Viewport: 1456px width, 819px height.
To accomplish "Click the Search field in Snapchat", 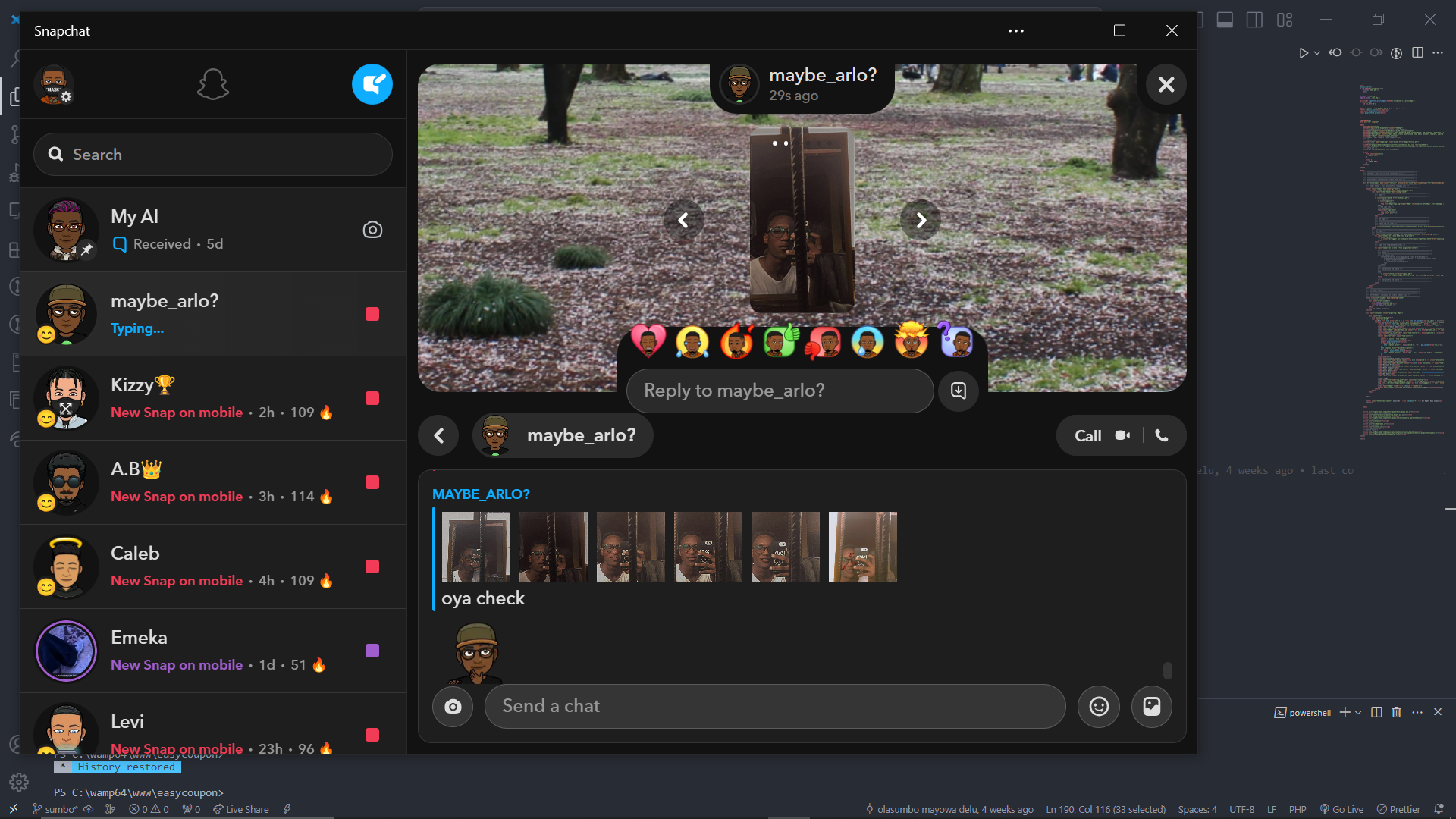I will pos(213,155).
